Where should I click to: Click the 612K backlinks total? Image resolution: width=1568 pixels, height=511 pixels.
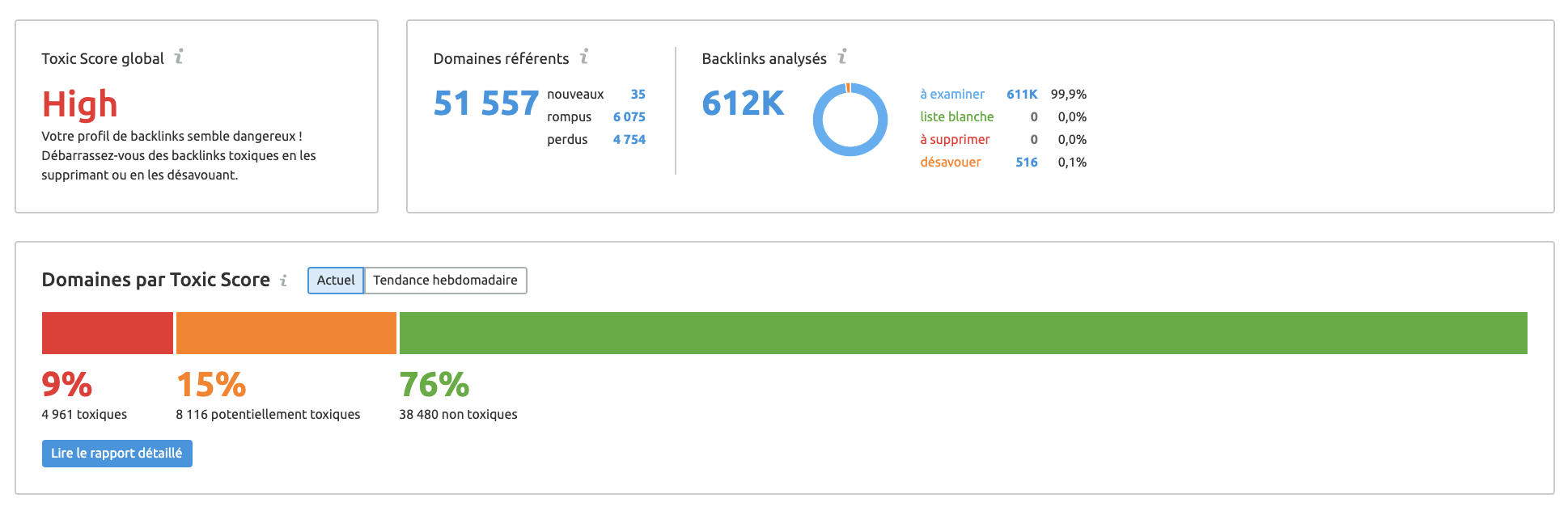(743, 103)
